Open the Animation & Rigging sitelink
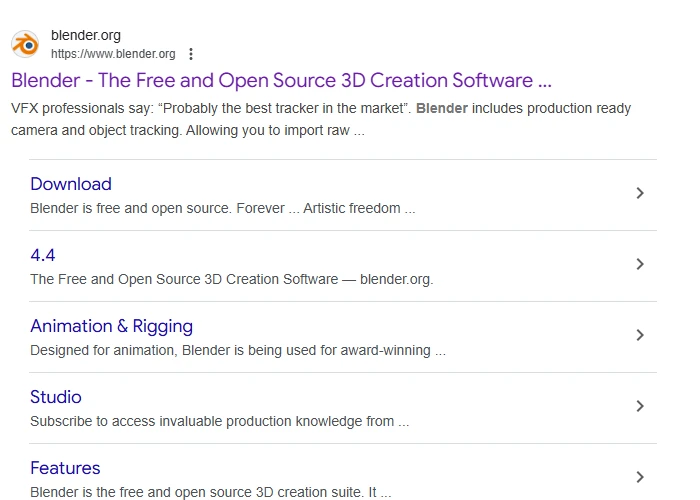700x500 pixels. pos(112,326)
